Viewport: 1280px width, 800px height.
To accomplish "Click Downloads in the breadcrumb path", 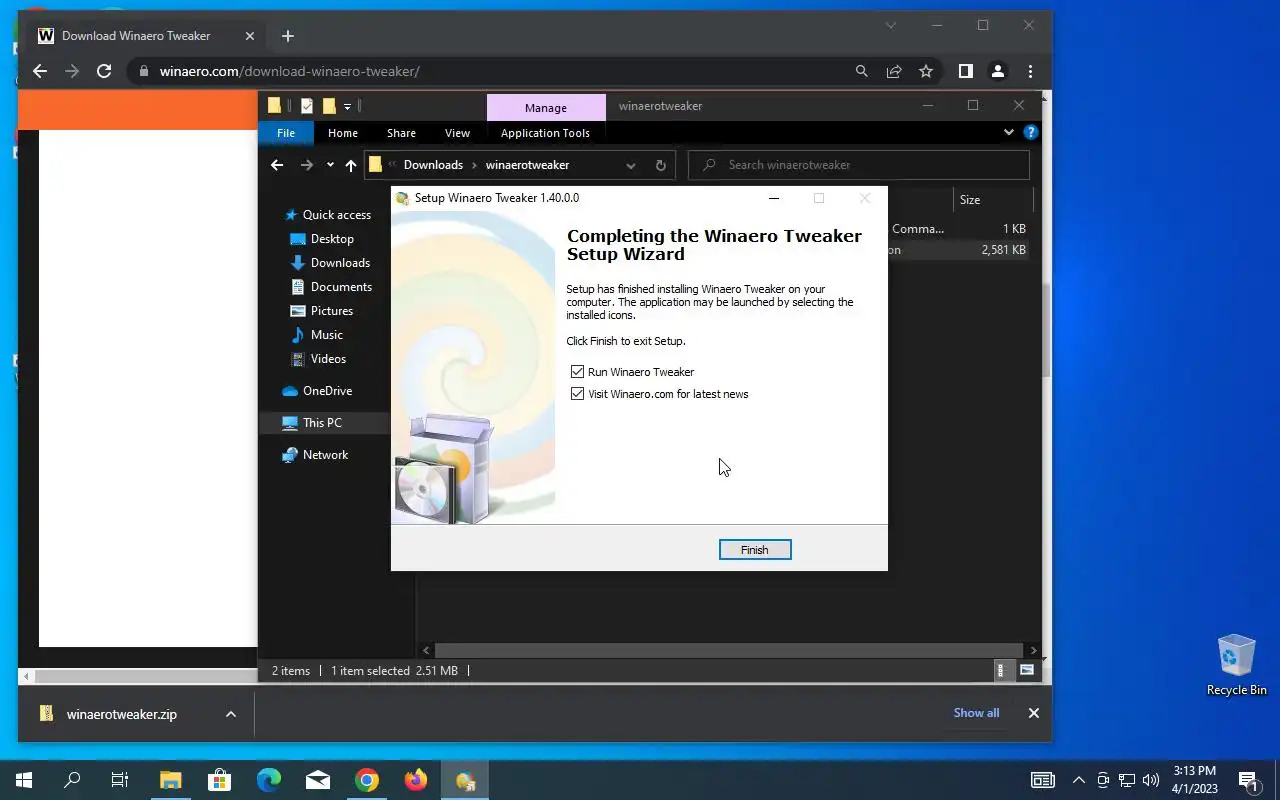I will click(x=433, y=165).
